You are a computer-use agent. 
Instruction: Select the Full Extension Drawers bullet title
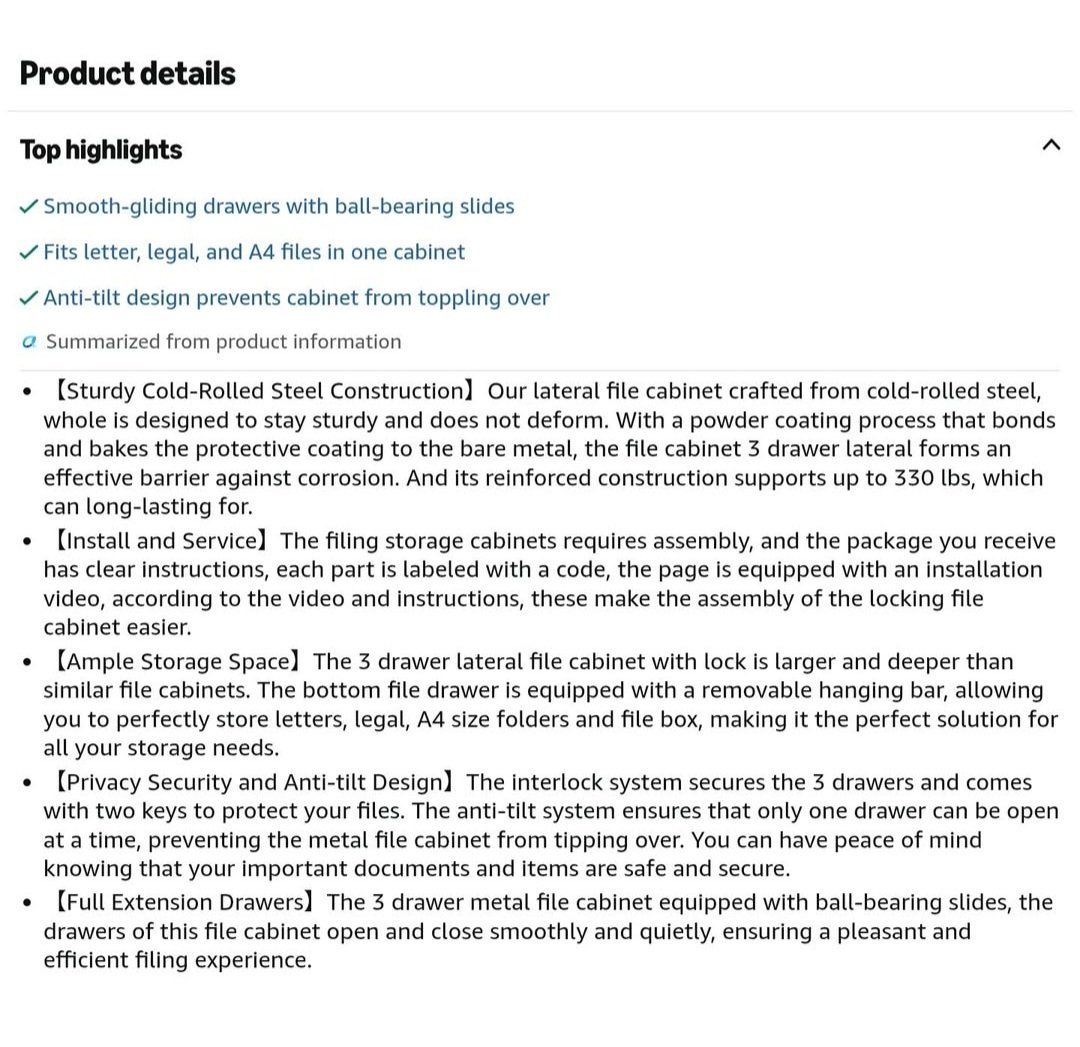[185, 902]
